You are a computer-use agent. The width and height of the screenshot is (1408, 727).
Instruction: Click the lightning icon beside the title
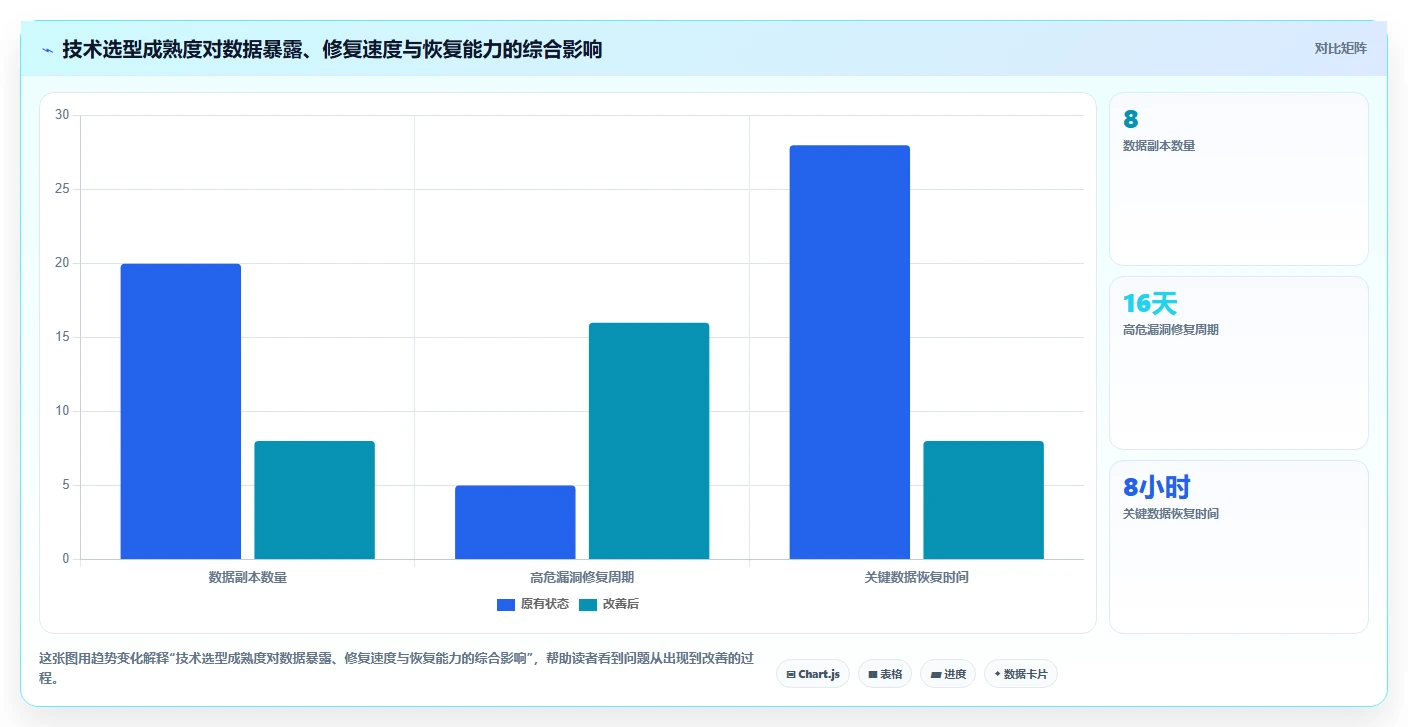pyautogui.click(x=47, y=50)
